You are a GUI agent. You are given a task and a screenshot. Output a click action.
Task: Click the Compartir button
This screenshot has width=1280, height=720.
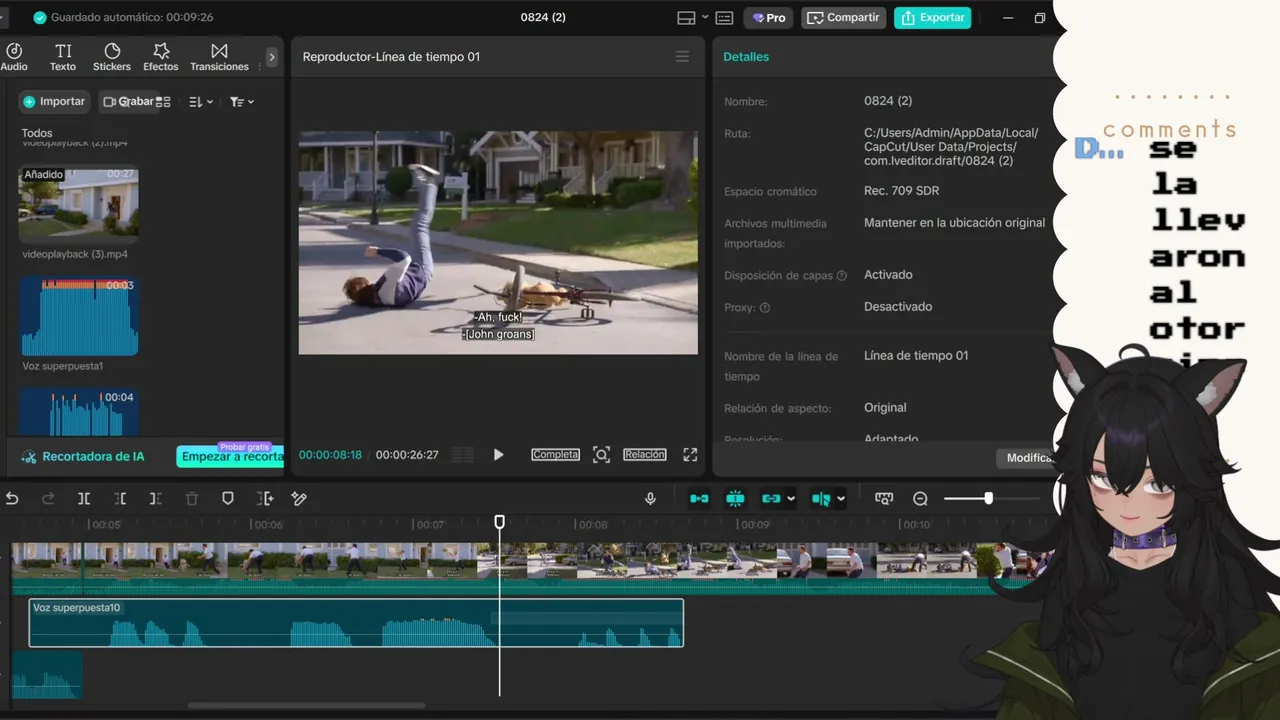(x=845, y=18)
